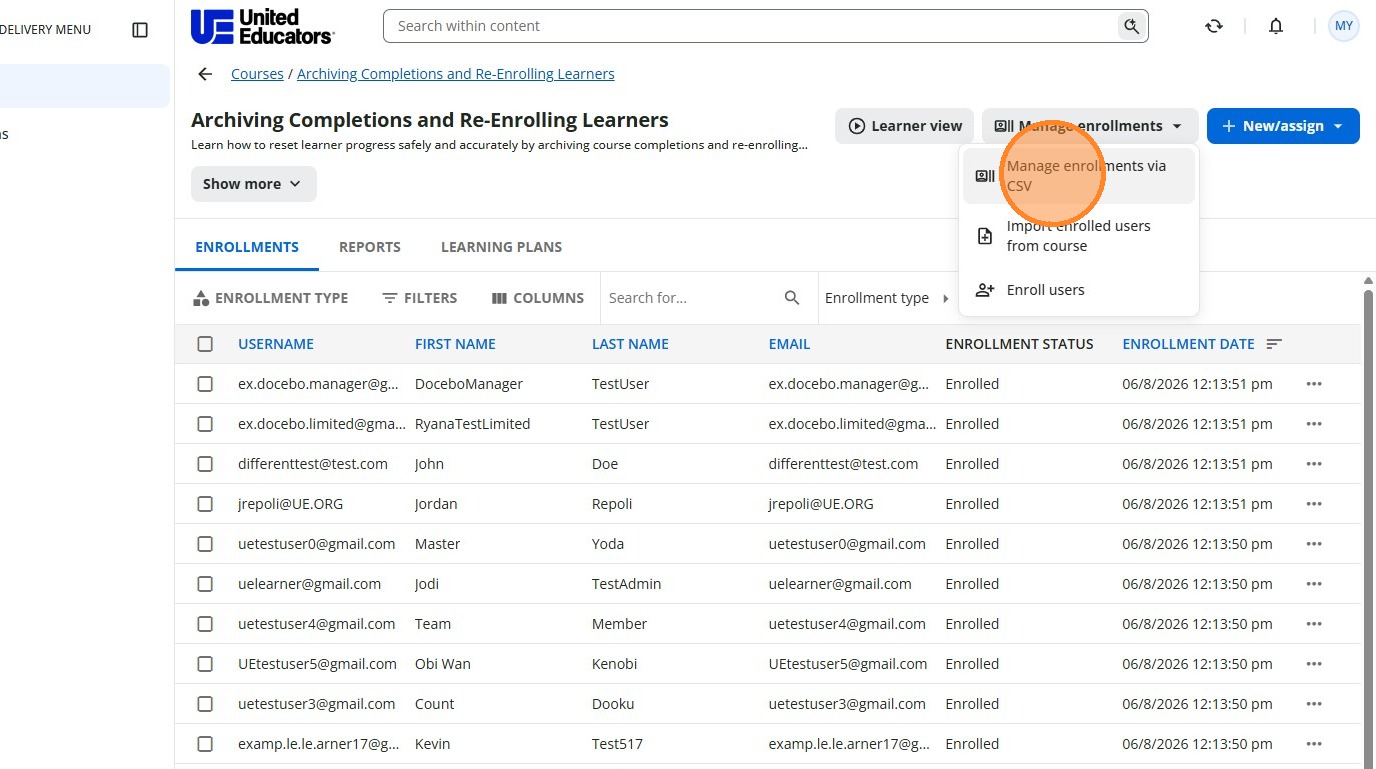This screenshot has width=1376, height=769.
Task: Expand the Show more description
Action: pos(254,184)
